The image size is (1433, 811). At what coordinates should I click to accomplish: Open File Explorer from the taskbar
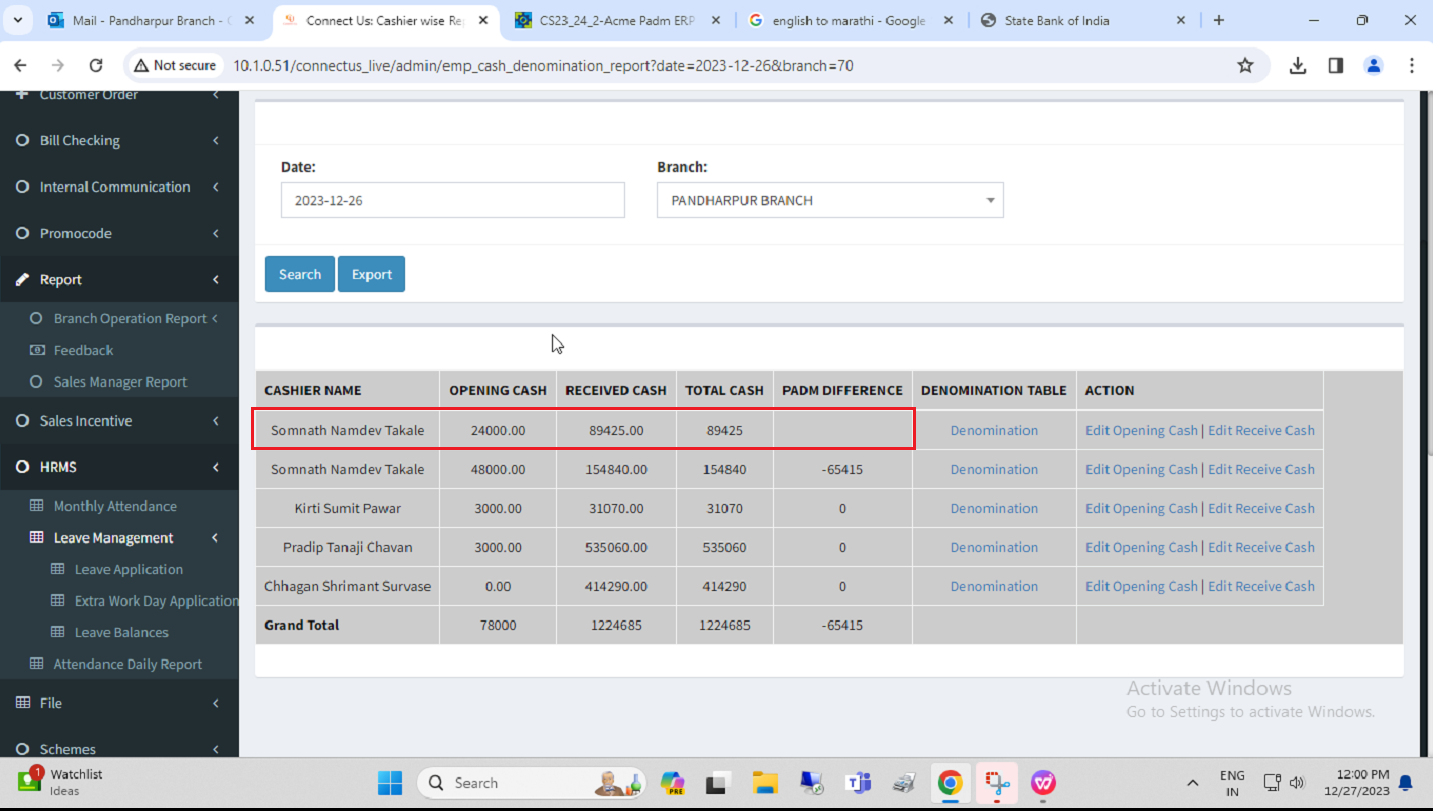coord(765,782)
